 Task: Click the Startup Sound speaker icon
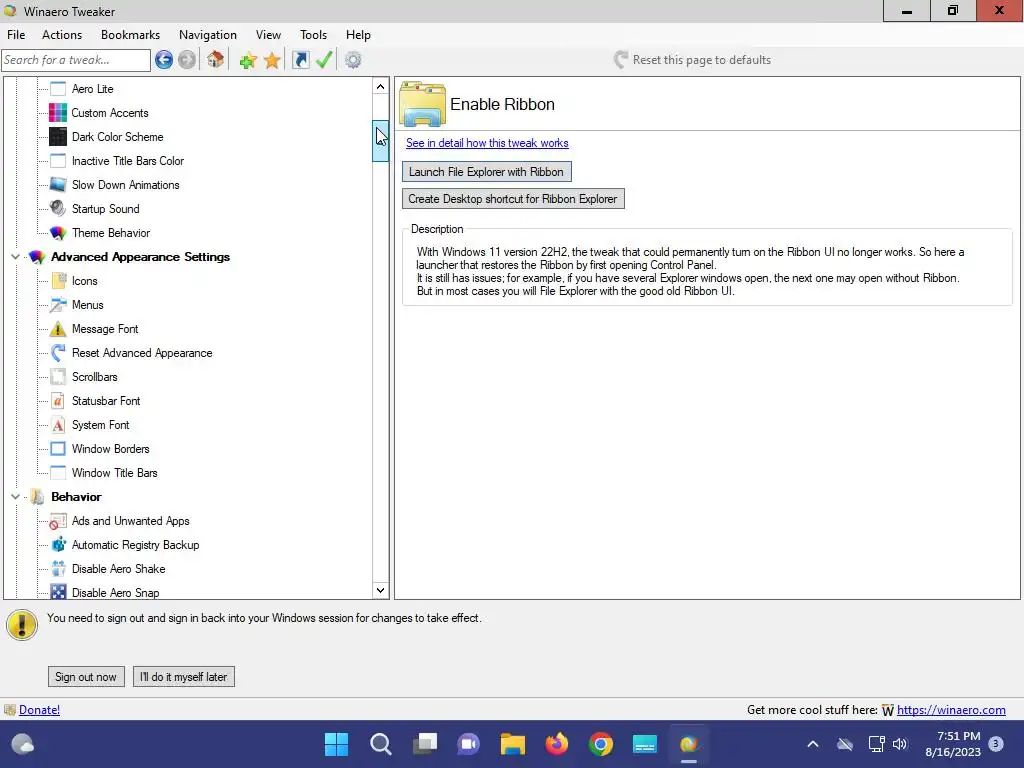[58, 208]
